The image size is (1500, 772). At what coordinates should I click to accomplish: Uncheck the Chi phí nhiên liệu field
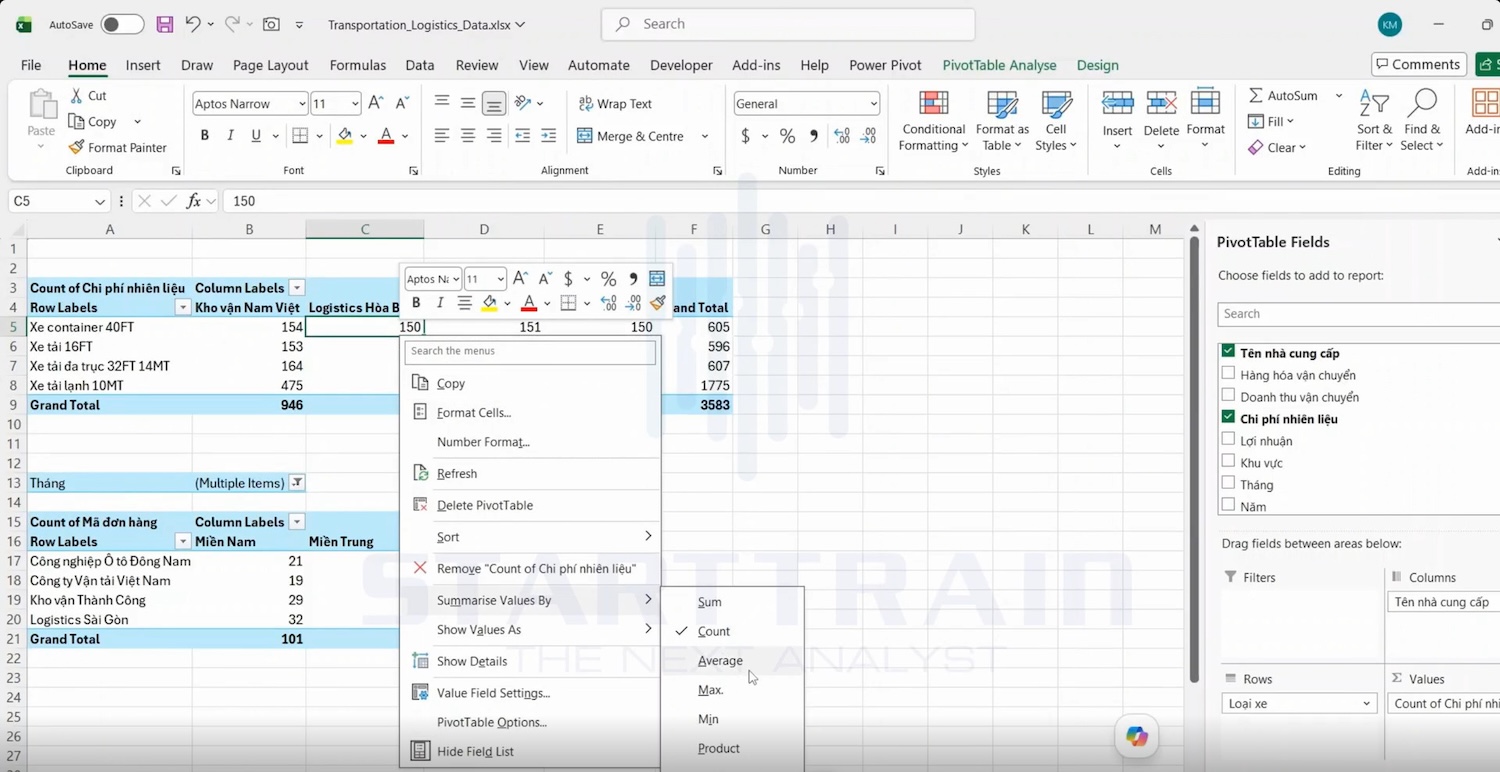[1228, 418]
